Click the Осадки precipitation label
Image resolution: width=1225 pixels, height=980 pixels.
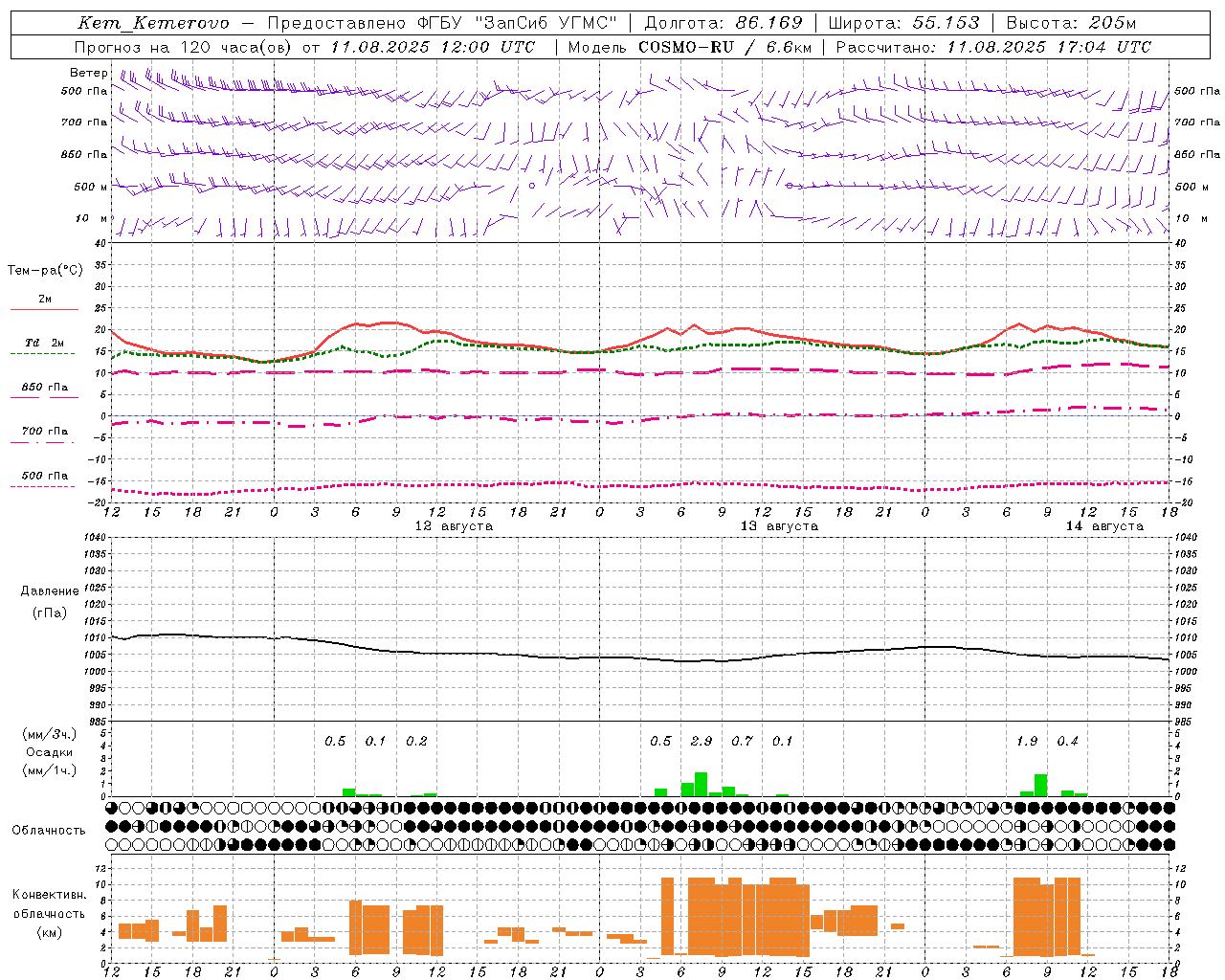point(50,752)
